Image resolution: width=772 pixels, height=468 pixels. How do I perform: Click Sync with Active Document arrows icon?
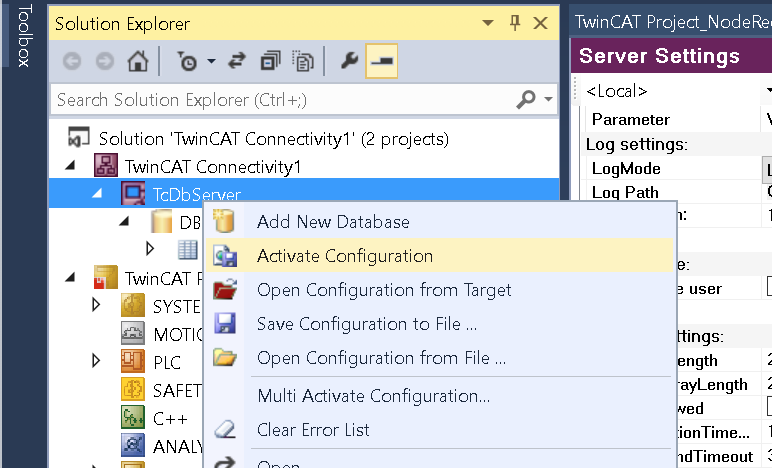[x=237, y=62]
